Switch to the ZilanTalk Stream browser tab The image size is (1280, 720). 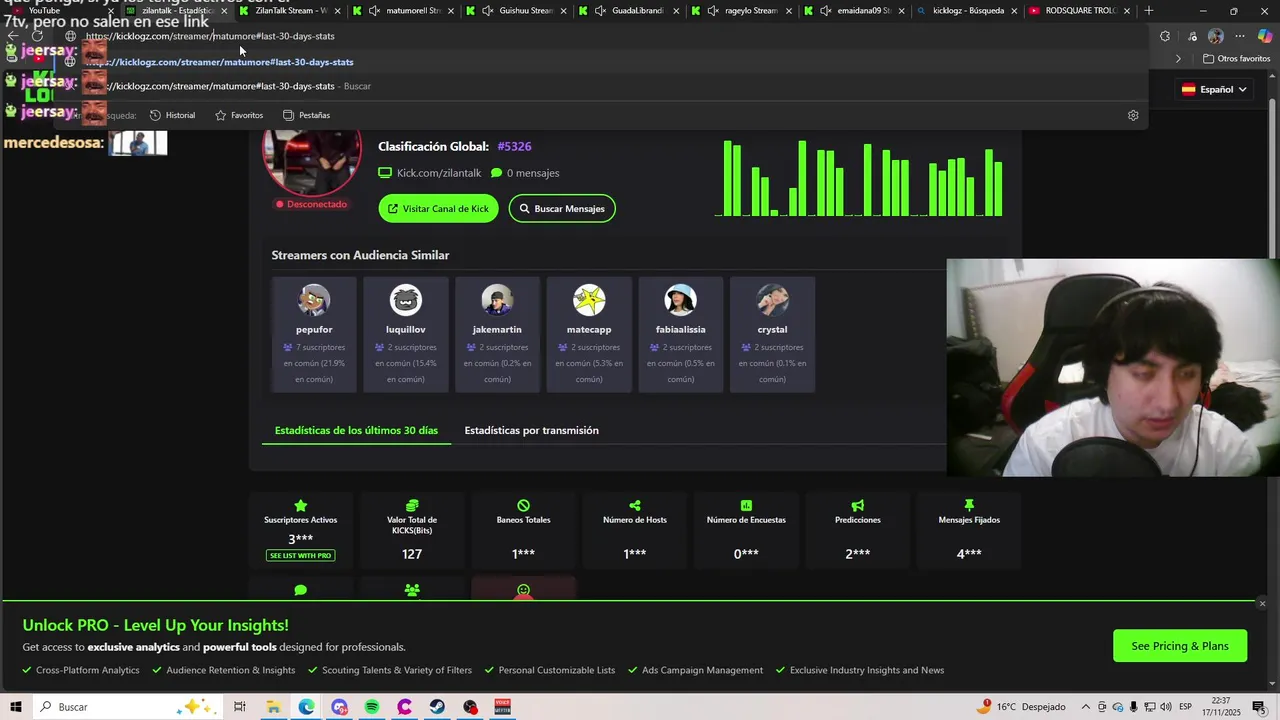pyautogui.click(x=291, y=11)
